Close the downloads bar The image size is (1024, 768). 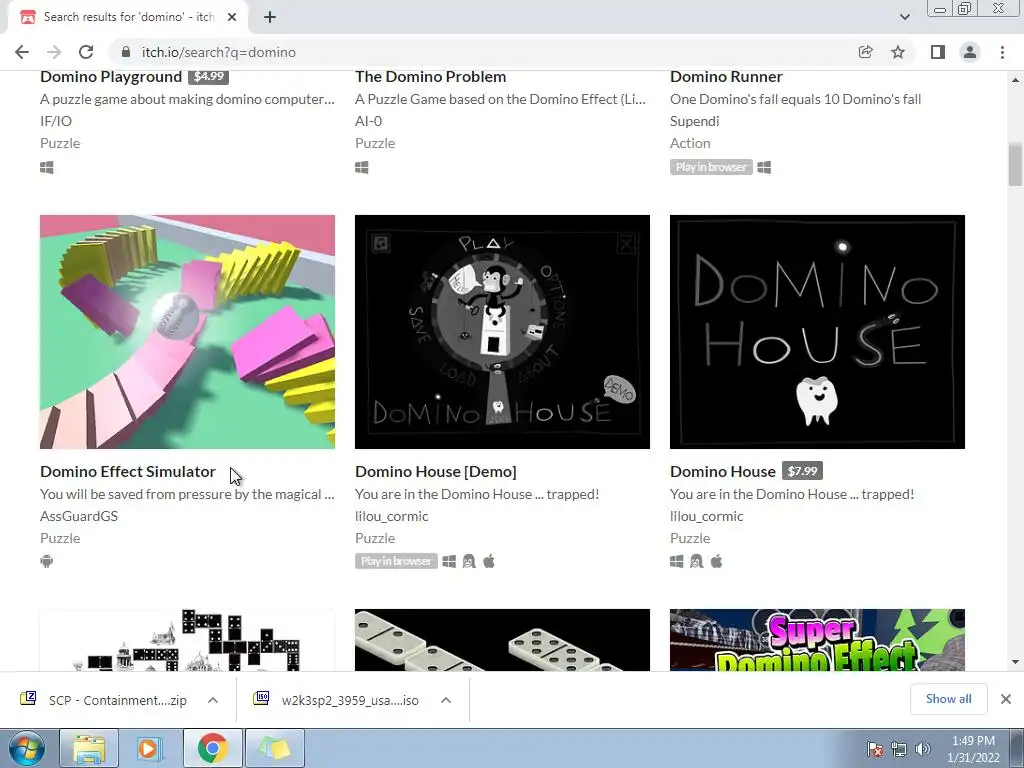pyautogui.click(x=1006, y=699)
